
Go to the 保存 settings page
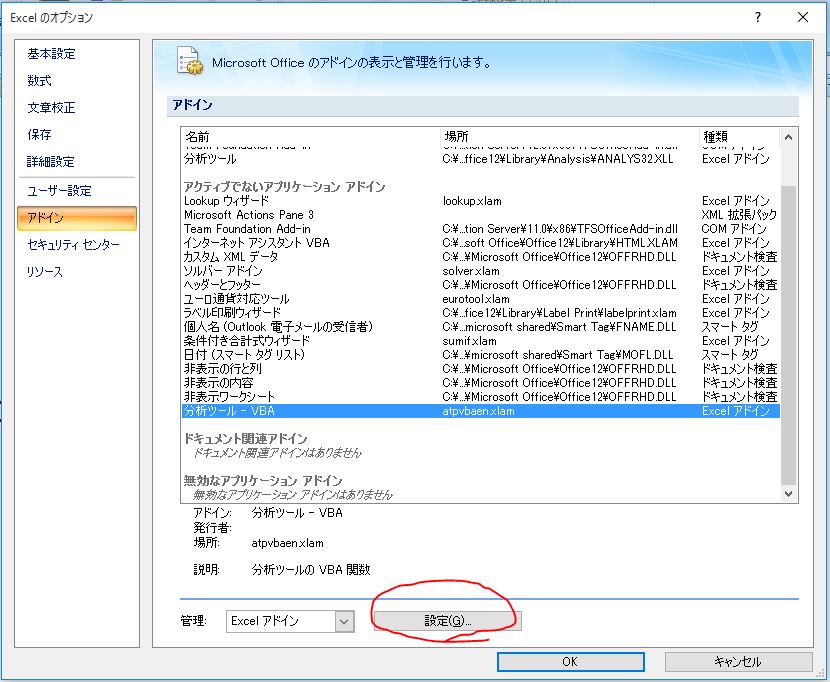coord(40,135)
